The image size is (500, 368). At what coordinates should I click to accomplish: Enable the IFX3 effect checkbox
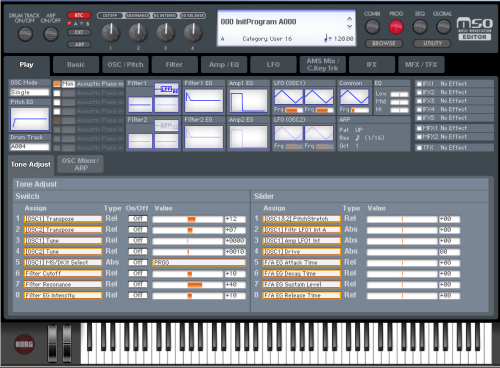(420, 101)
